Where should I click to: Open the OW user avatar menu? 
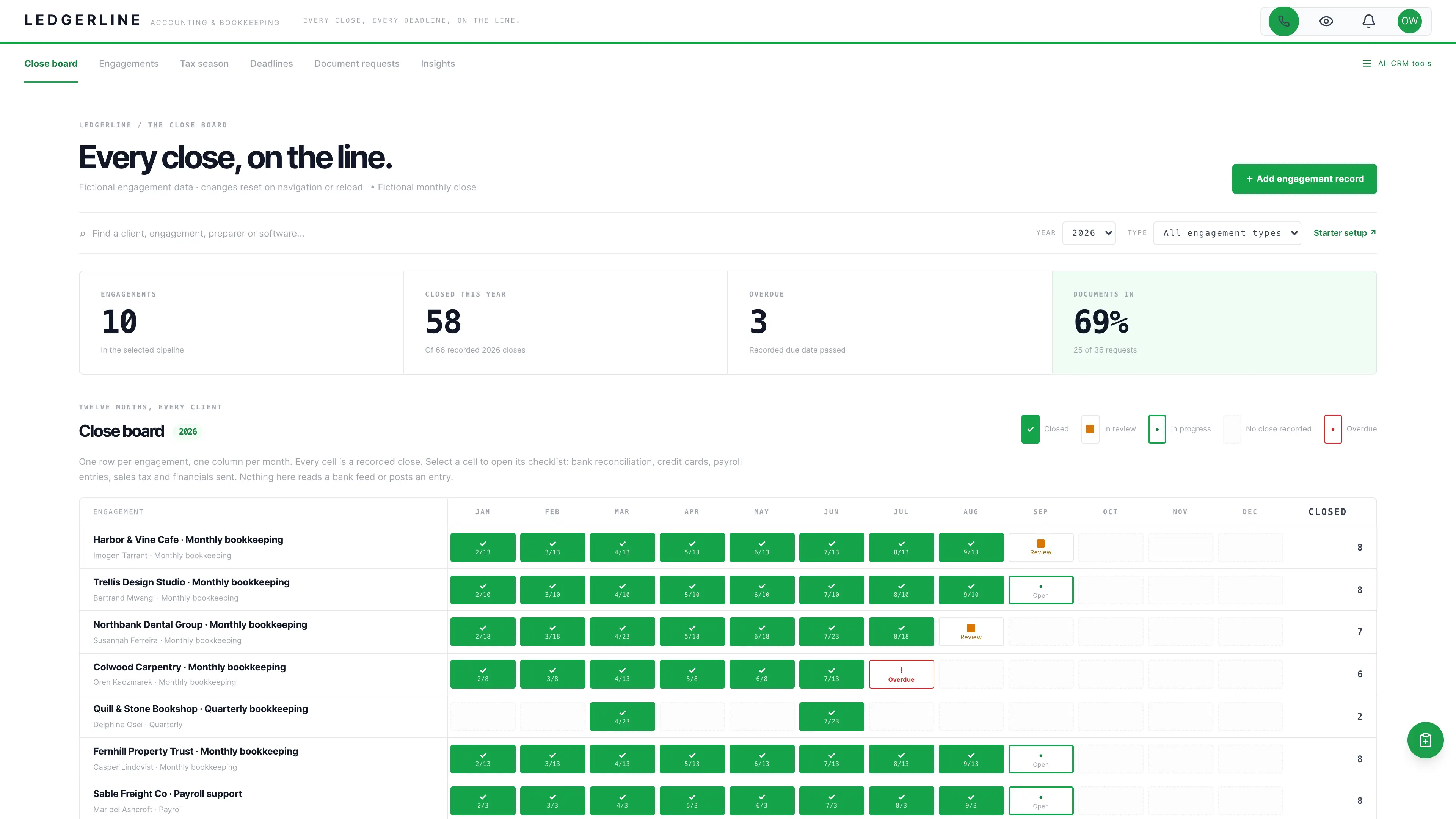tap(1409, 21)
